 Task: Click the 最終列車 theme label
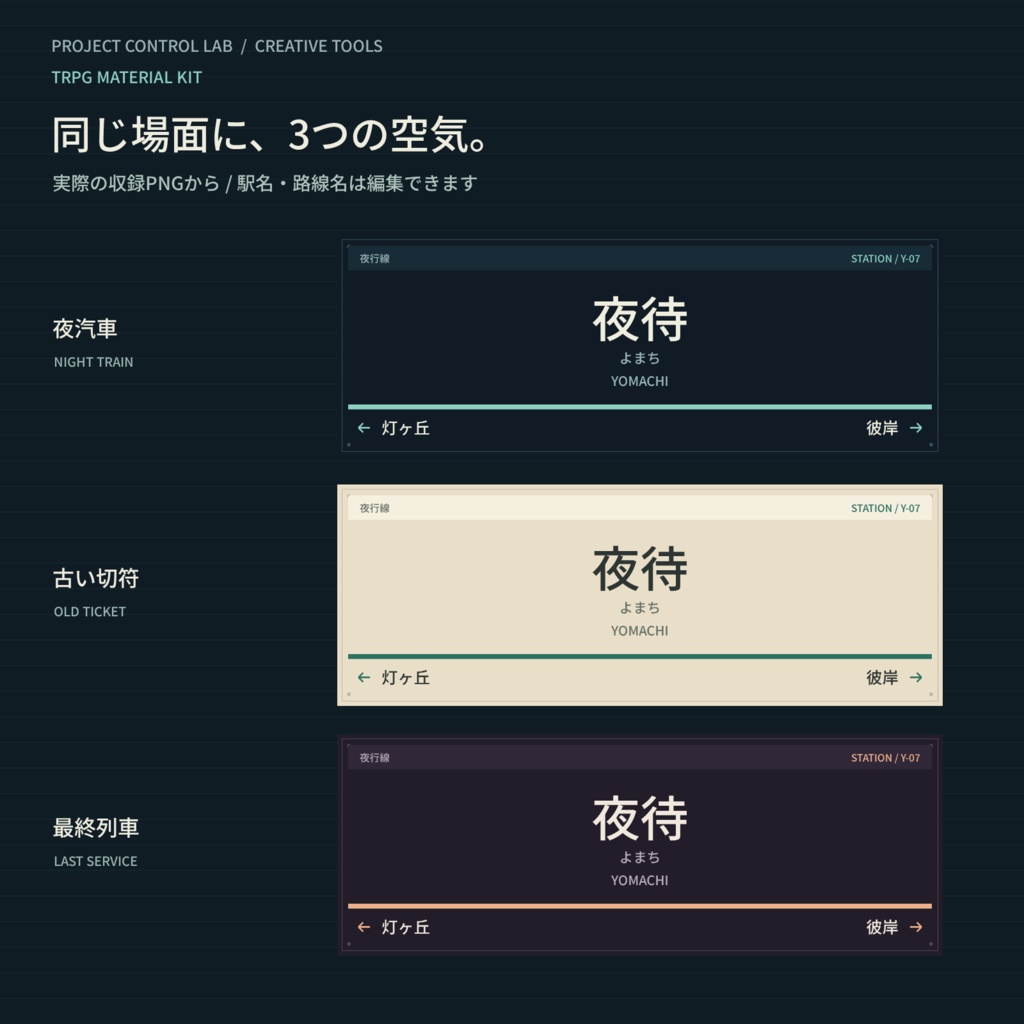[x=96, y=827]
